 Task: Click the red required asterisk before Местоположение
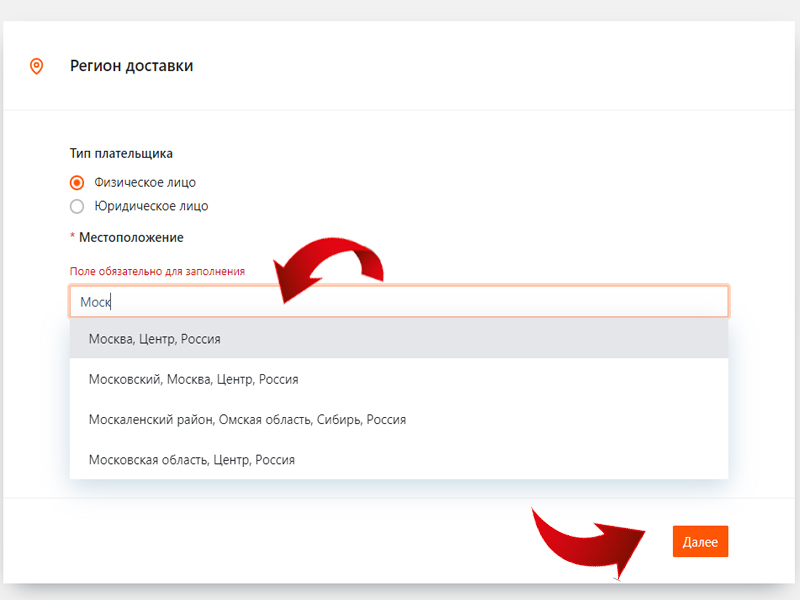click(73, 238)
